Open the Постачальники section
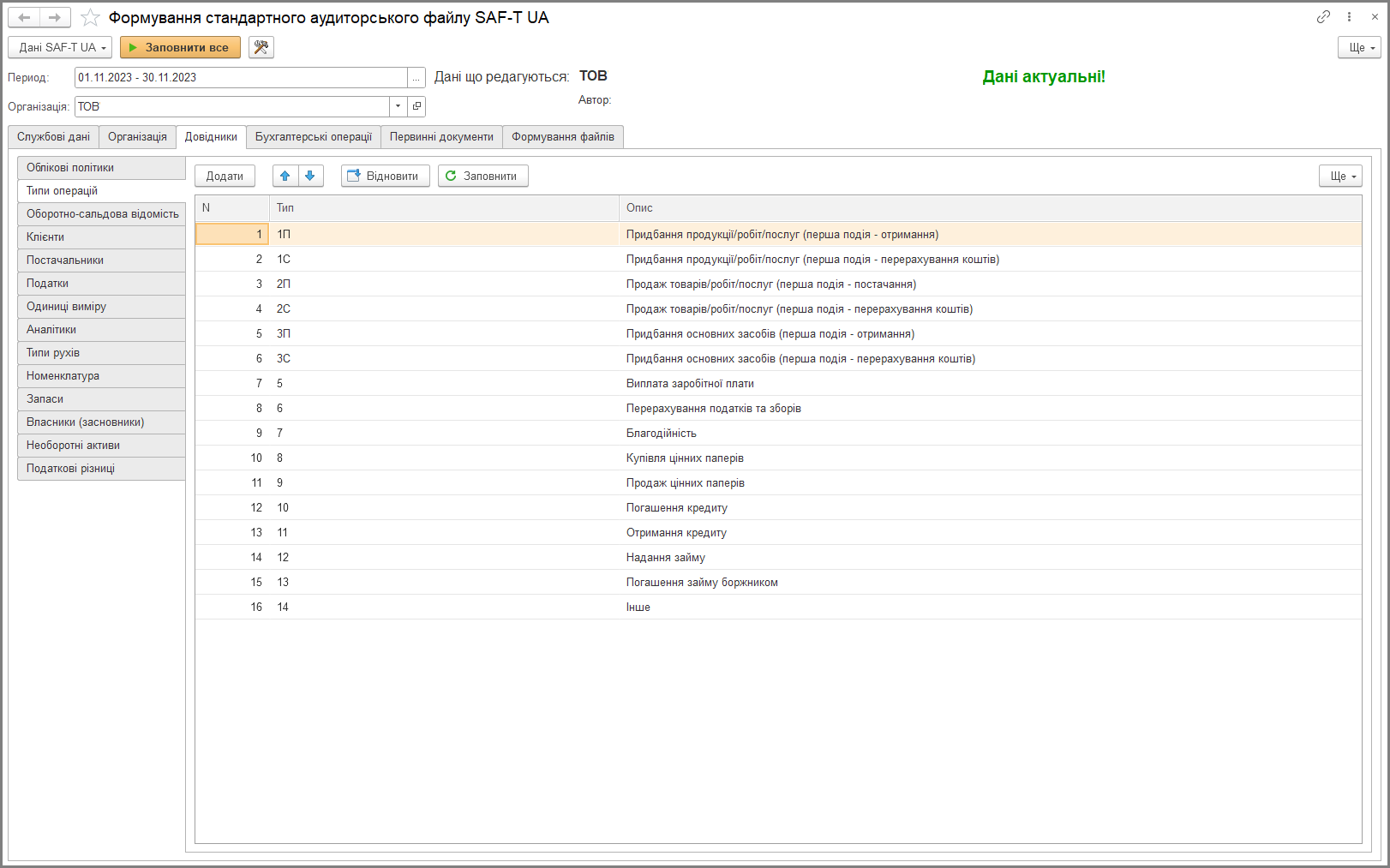Image resolution: width=1390 pixels, height=868 pixels. [x=101, y=260]
